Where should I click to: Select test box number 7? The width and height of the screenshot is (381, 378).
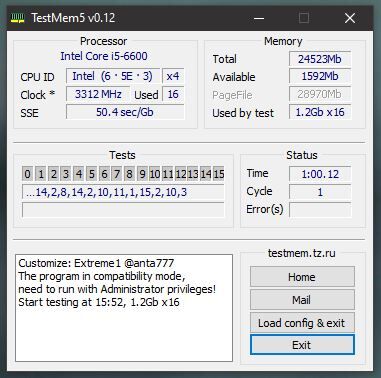point(117,174)
